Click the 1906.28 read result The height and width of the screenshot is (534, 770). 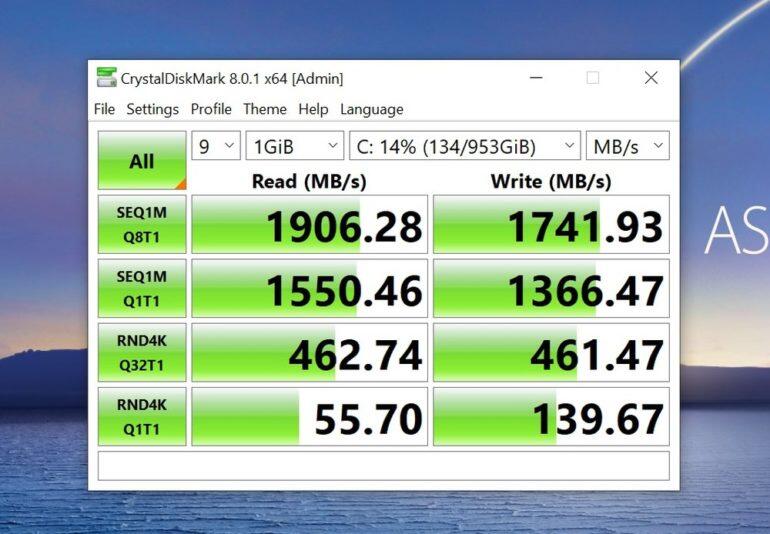(309, 225)
